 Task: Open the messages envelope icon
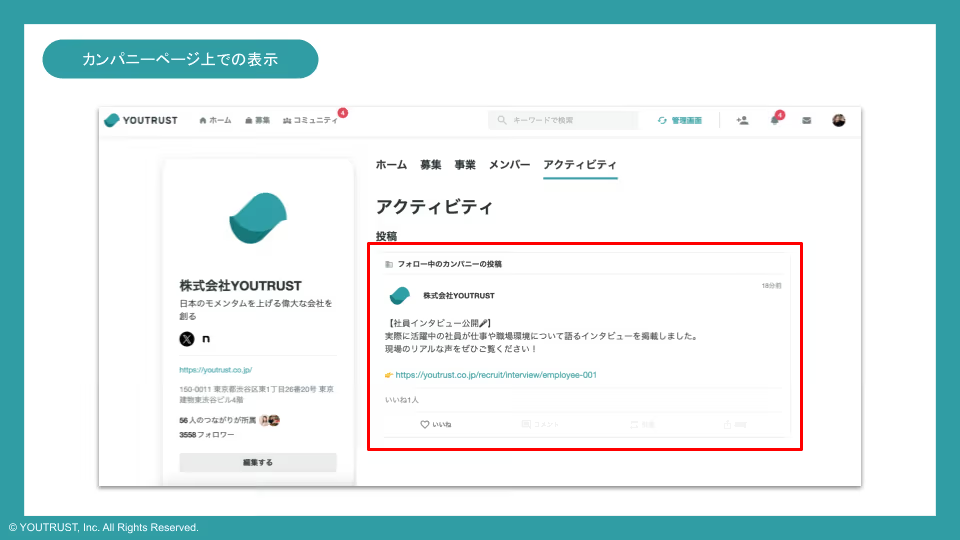tap(806, 121)
